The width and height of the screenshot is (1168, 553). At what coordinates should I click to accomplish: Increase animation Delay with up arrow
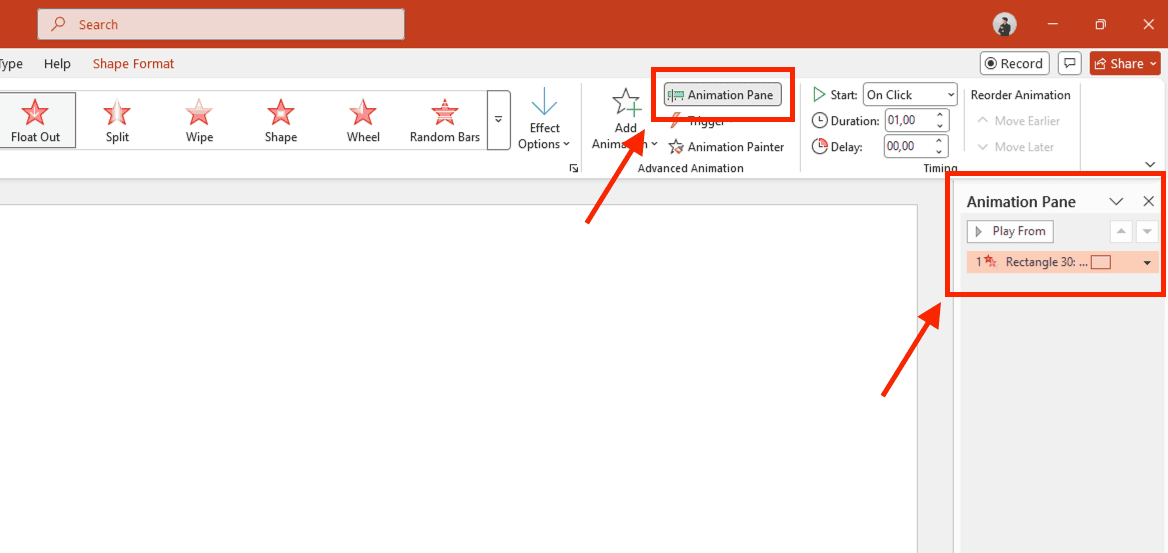pos(940,141)
